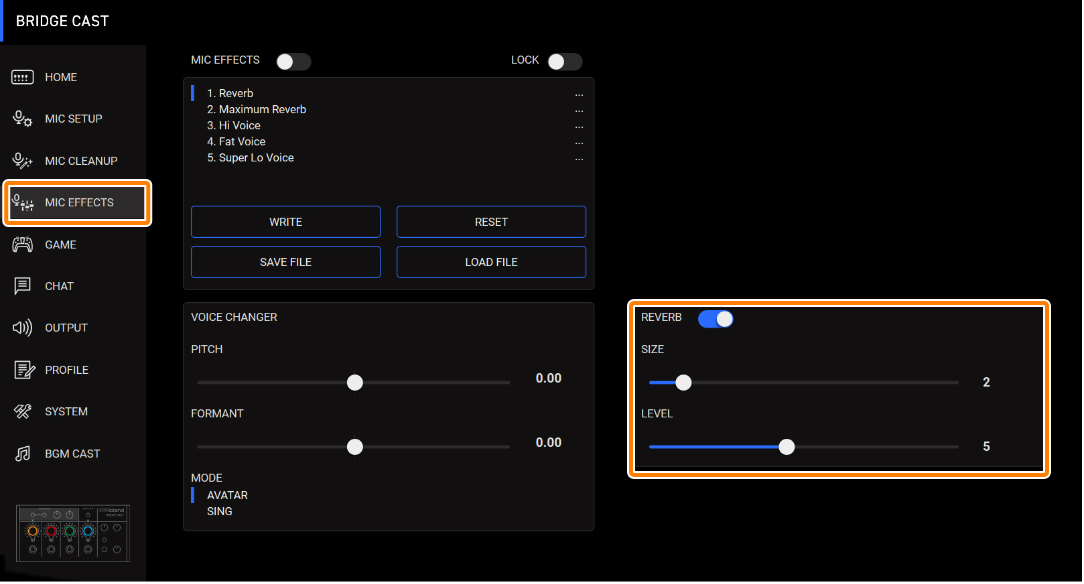Open options dots for Fat Voice preset
The width and height of the screenshot is (1084, 584).
pos(579,143)
